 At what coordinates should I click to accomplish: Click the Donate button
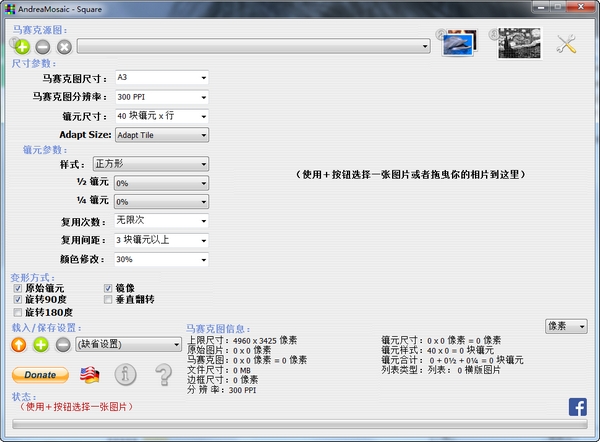click(40, 375)
